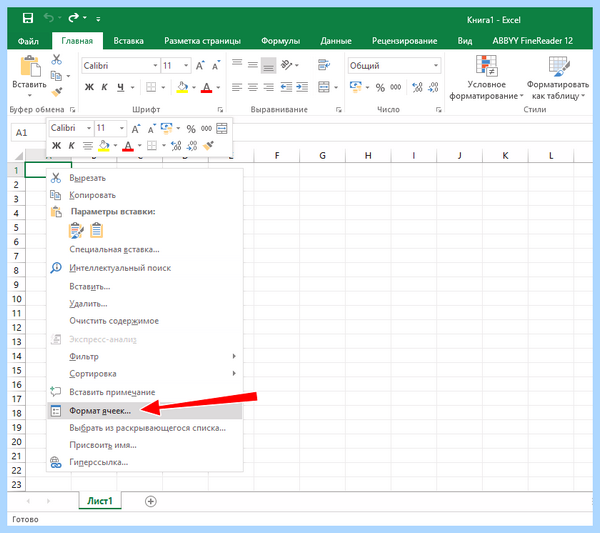Viewport: 600px width, 533px height.
Task: Click the select-all corner triangle
Action: [x=18, y=156]
